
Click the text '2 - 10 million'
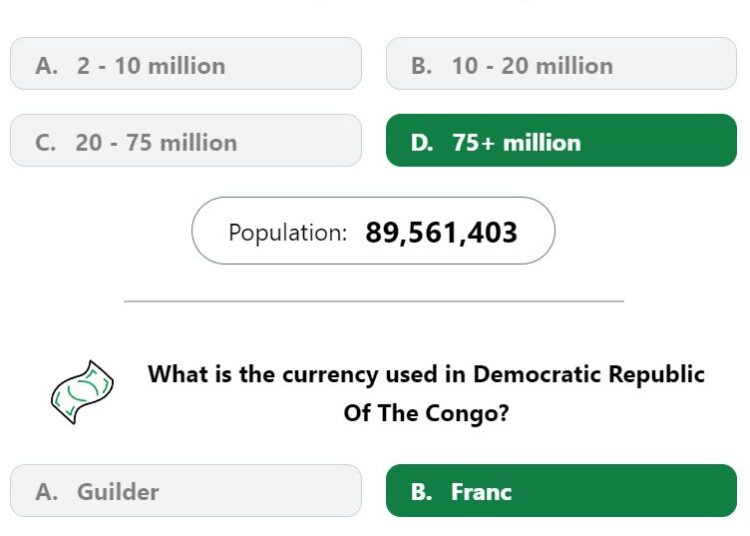point(151,66)
